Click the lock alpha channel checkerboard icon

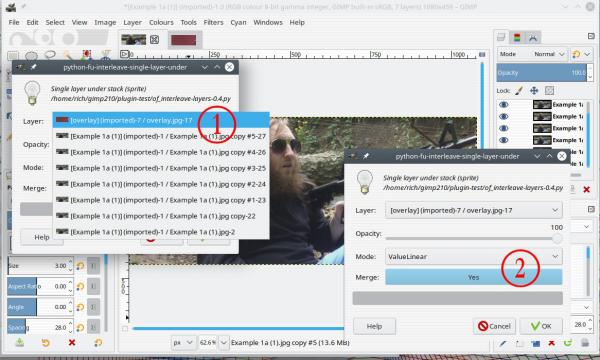(549, 91)
